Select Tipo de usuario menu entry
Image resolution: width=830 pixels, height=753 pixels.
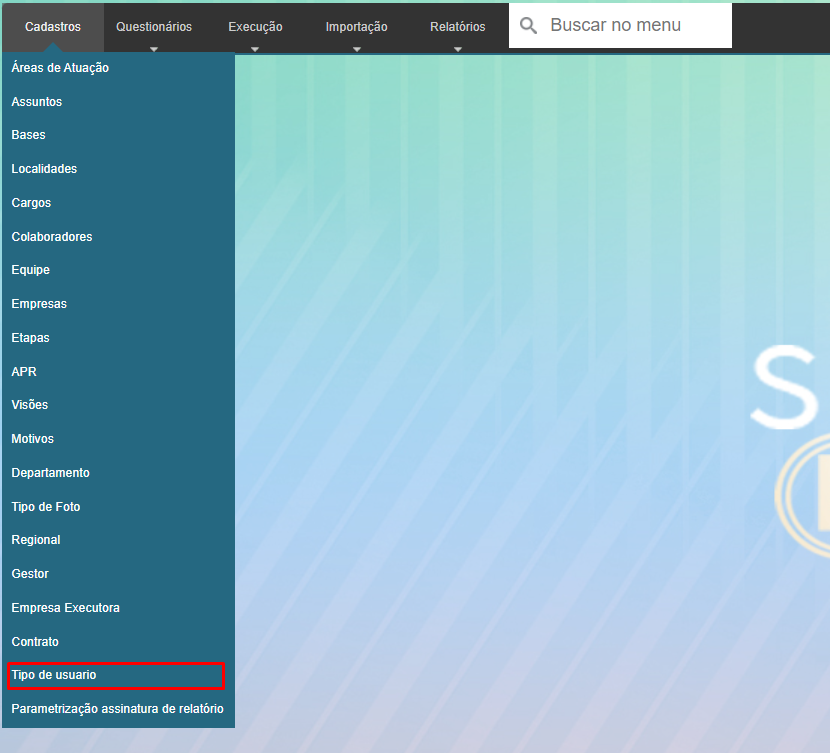tap(54, 676)
